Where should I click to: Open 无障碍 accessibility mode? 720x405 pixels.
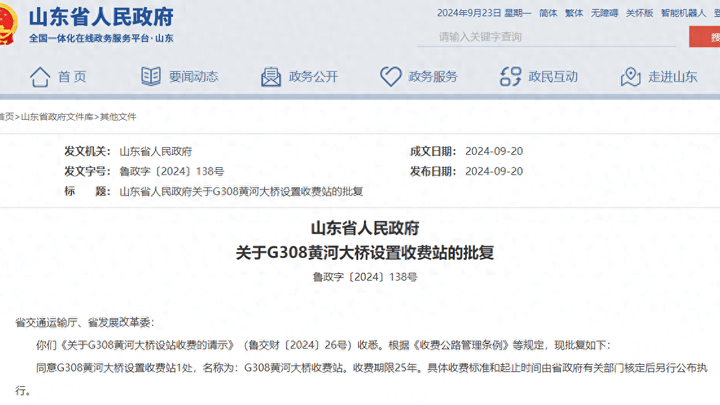tap(604, 13)
